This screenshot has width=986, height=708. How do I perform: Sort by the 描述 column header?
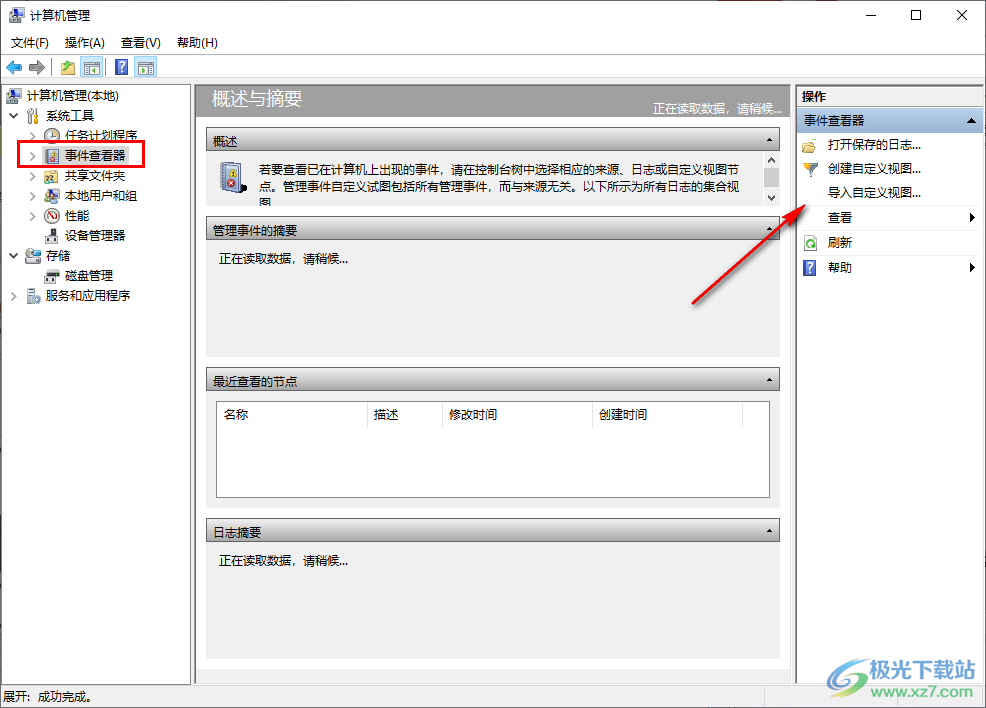[x=404, y=415]
